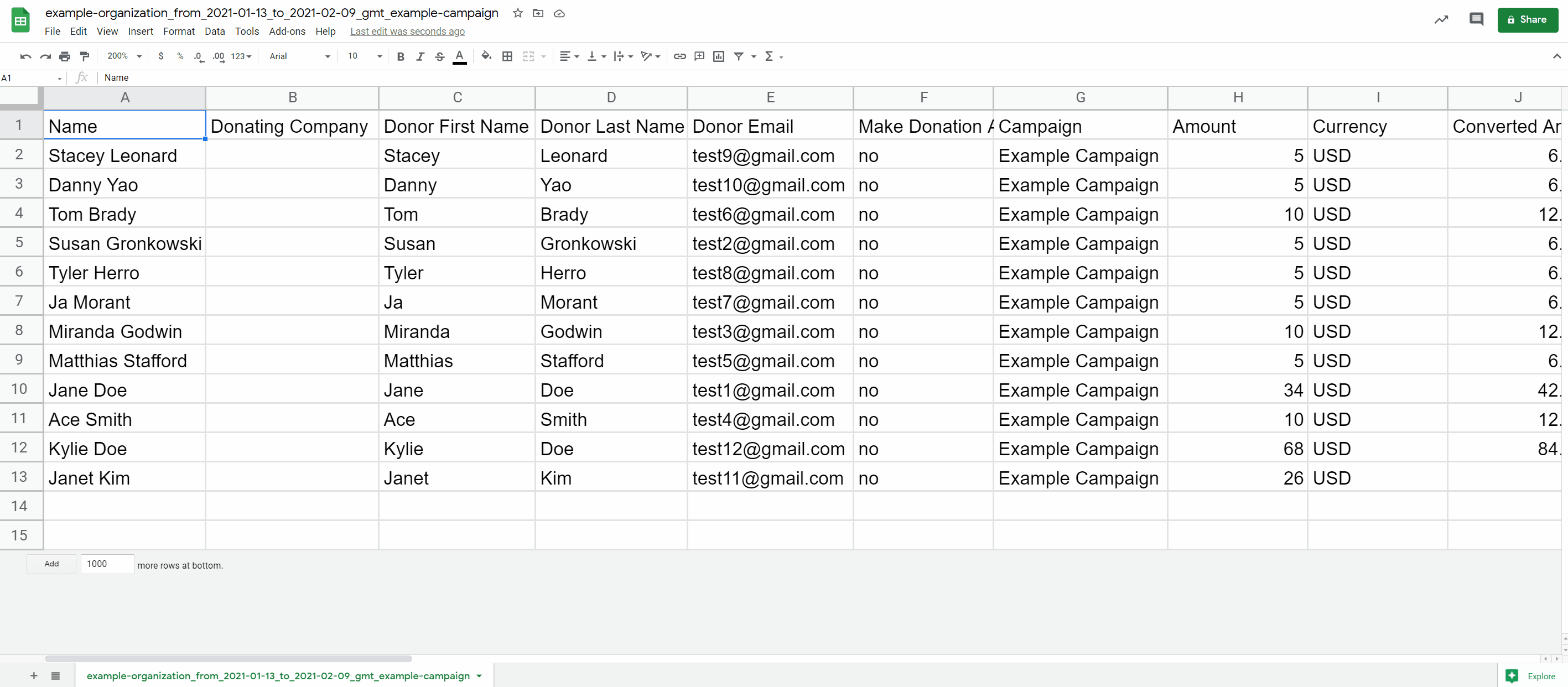Open comment history icon
Image resolution: width=1568 pixels, height=687 pixels.
(1476, 19)
